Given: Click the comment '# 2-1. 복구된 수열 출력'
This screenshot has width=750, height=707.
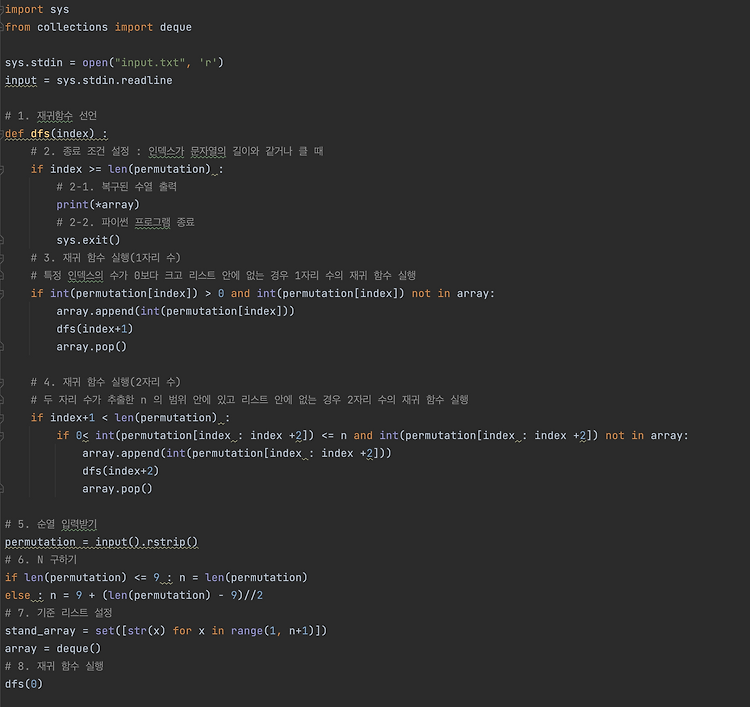Looking at the screenshot, I should click(116, 187).
